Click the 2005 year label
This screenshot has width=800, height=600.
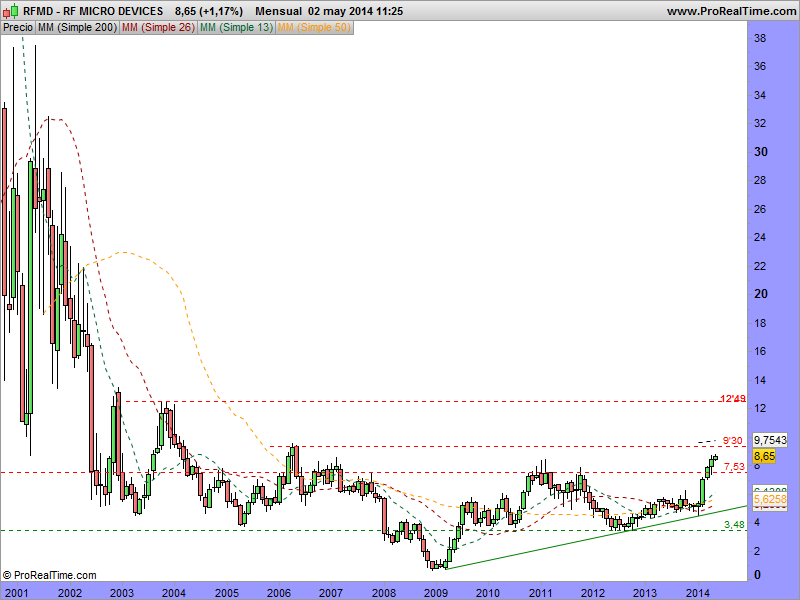tap(227, 593)
